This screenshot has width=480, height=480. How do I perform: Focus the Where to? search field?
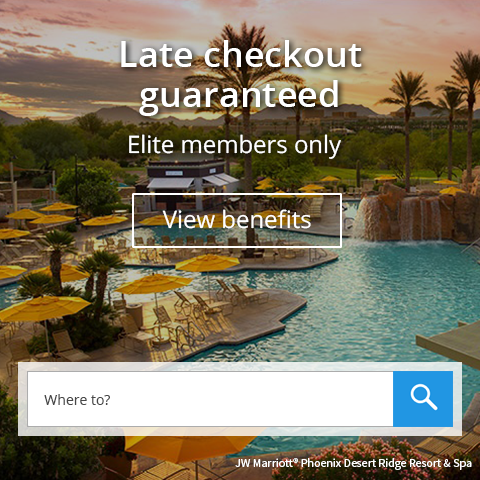click(x=210, y=399)
